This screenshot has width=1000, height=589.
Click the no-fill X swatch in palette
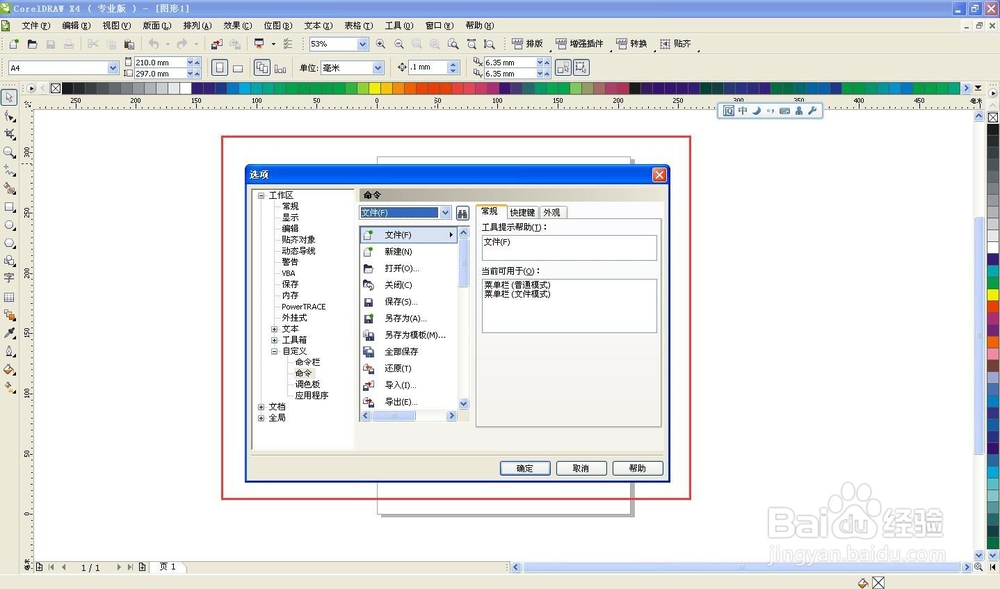click(x=55, y=88)
